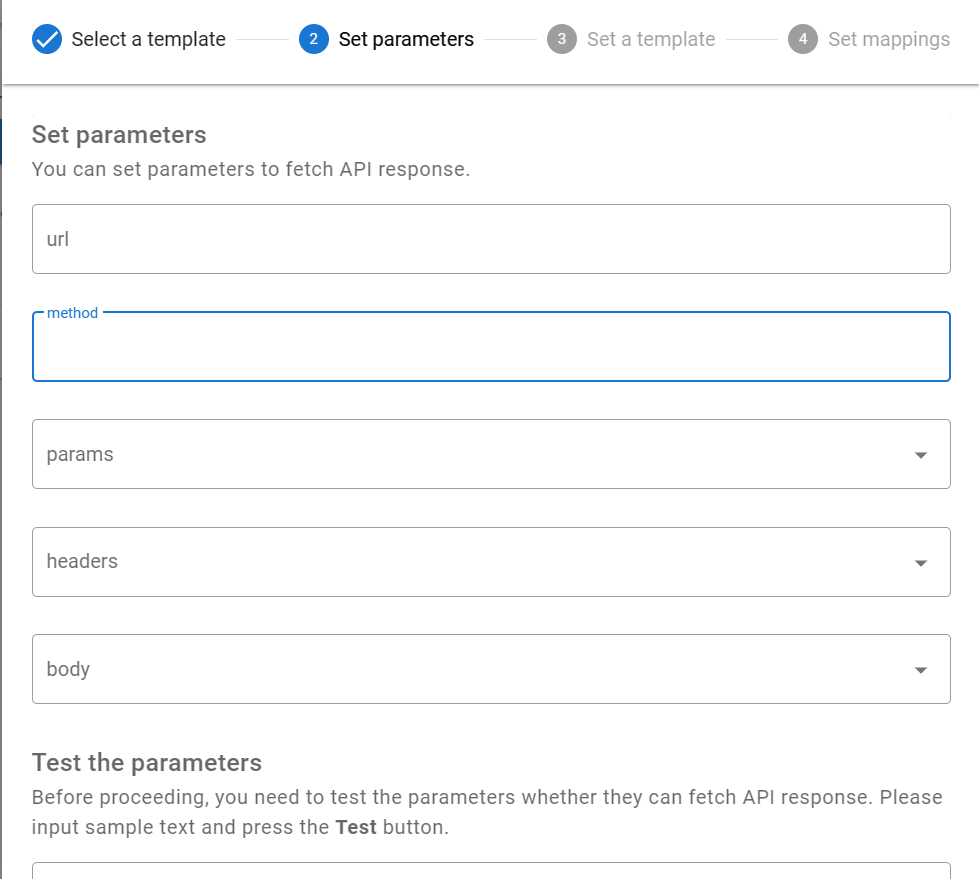Click the Set parameters heading
The height and width of the screenshot is (879, 979).
(120, 134)
